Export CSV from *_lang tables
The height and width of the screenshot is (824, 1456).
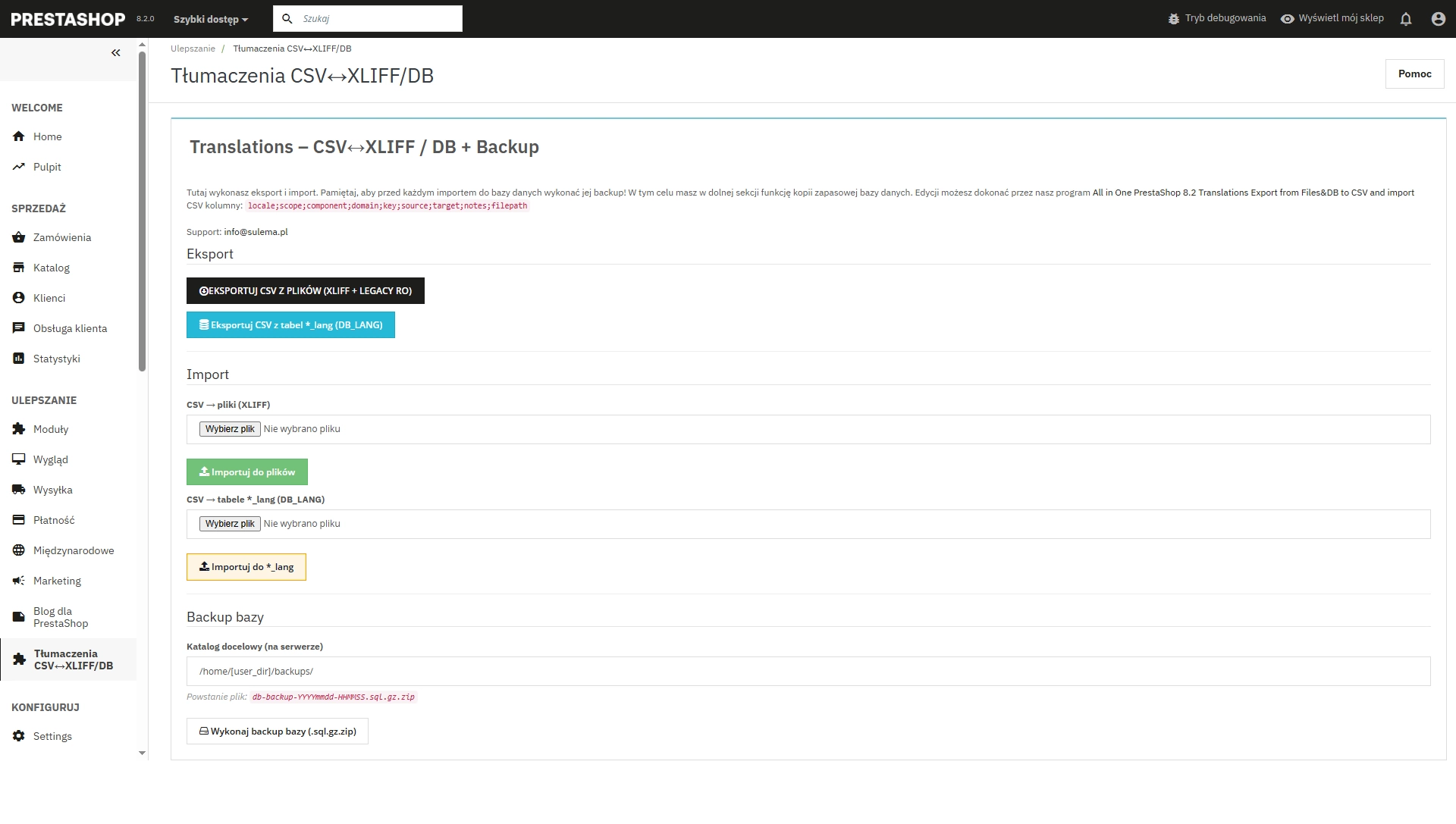coord(290,324)
